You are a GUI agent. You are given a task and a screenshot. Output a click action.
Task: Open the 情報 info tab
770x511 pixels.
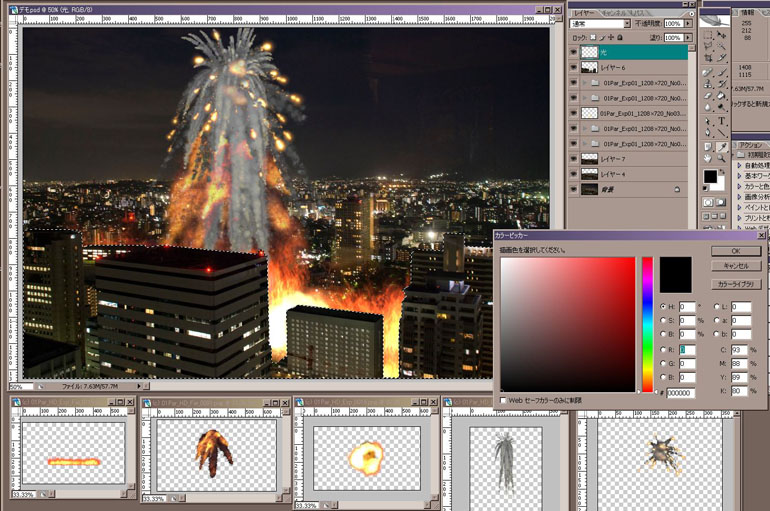tap(748, 13)
